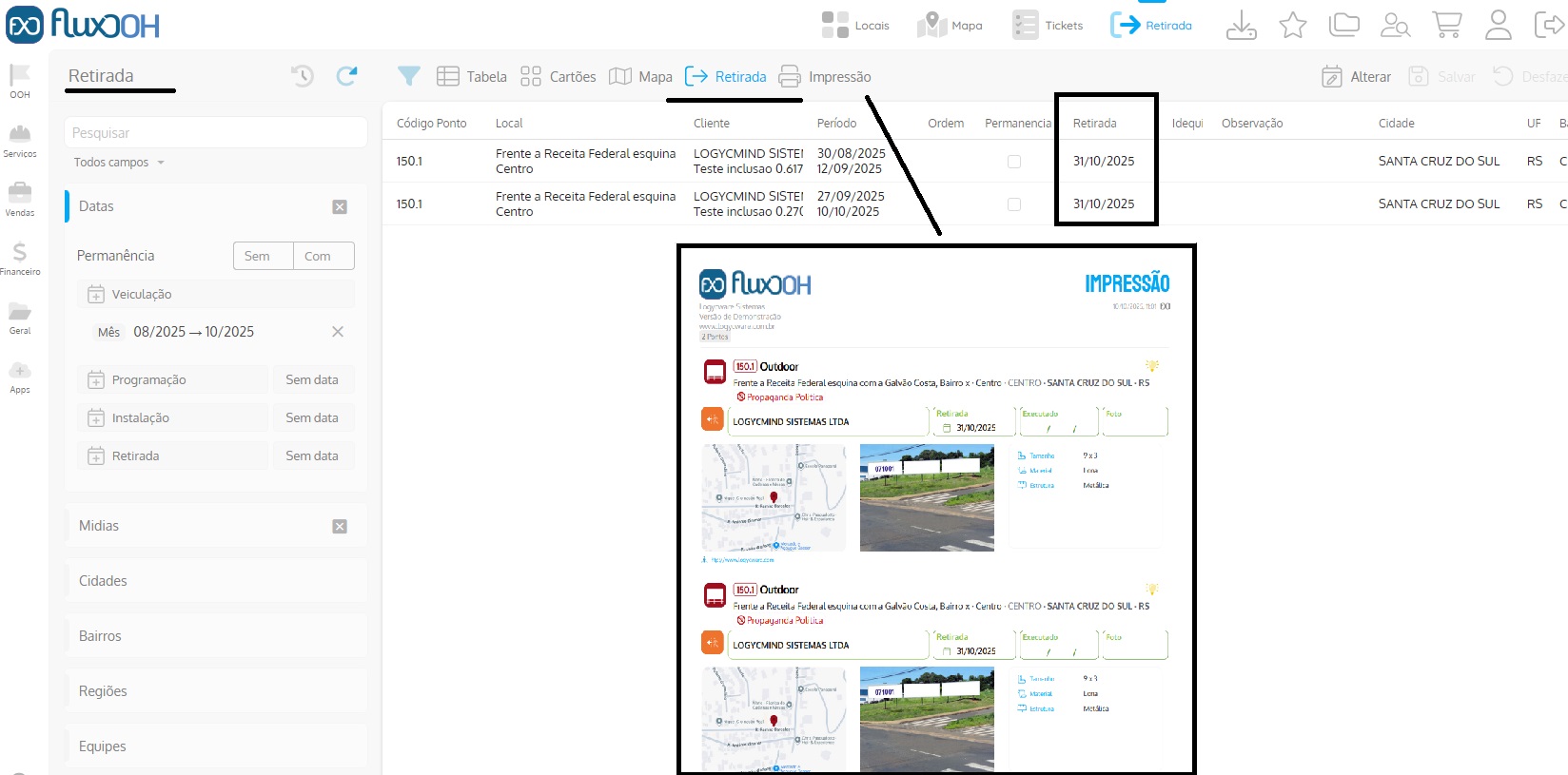Click the Alterar button

[1357, 77]
